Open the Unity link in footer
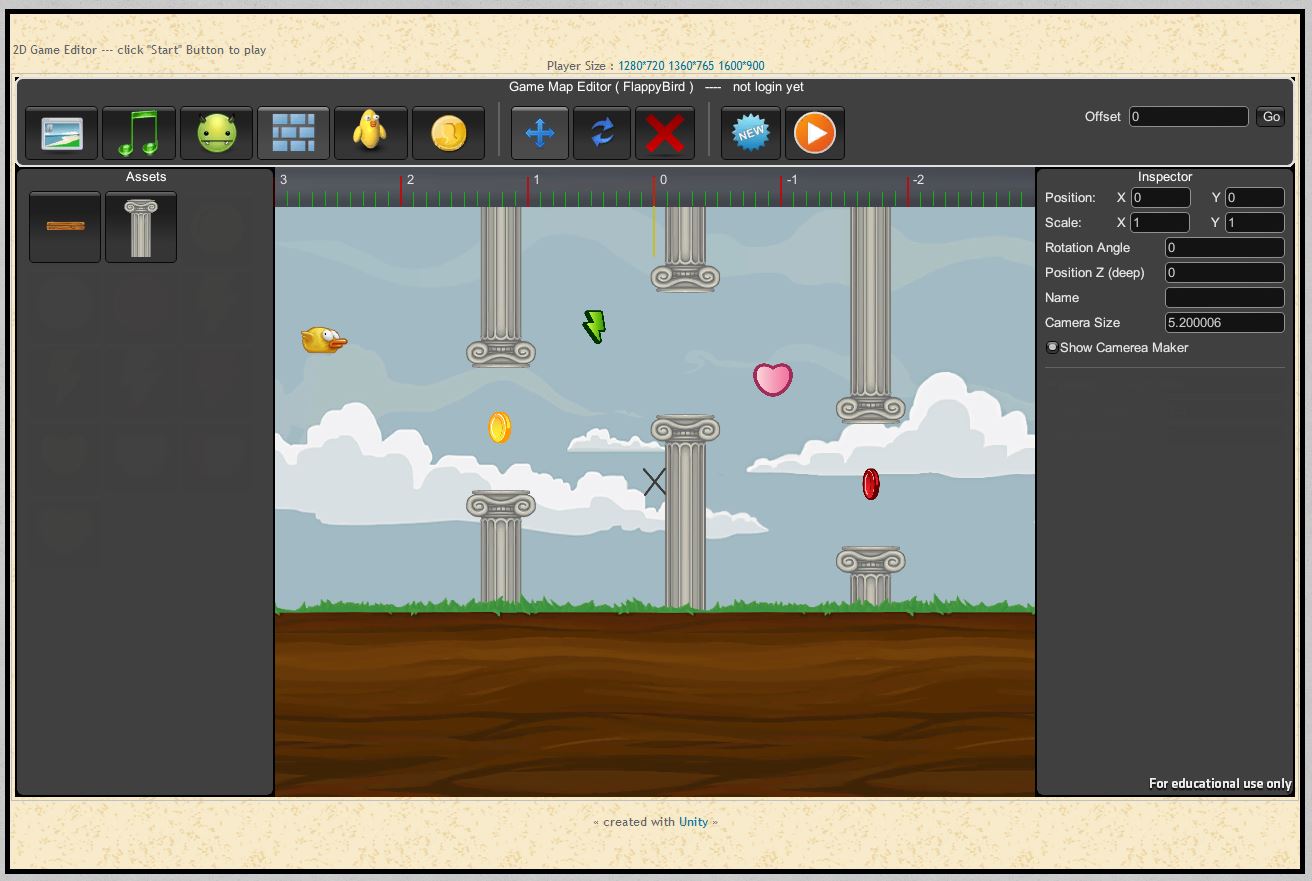This screenshot has height=881, width=1312. pos(693,822)
